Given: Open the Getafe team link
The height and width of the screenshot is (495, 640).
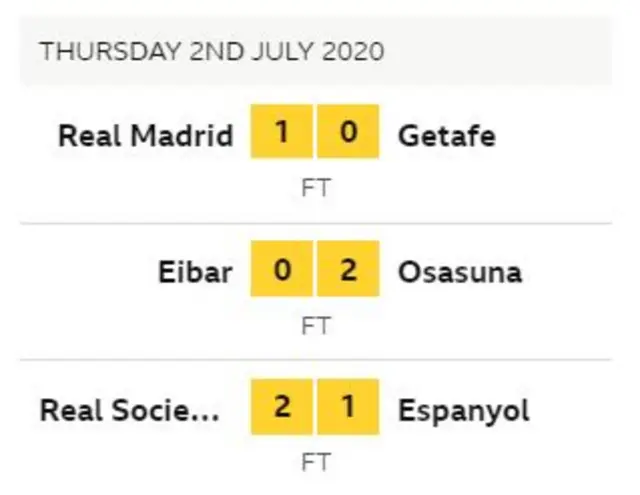Looking at the screenshot, I should pos(446,135).
